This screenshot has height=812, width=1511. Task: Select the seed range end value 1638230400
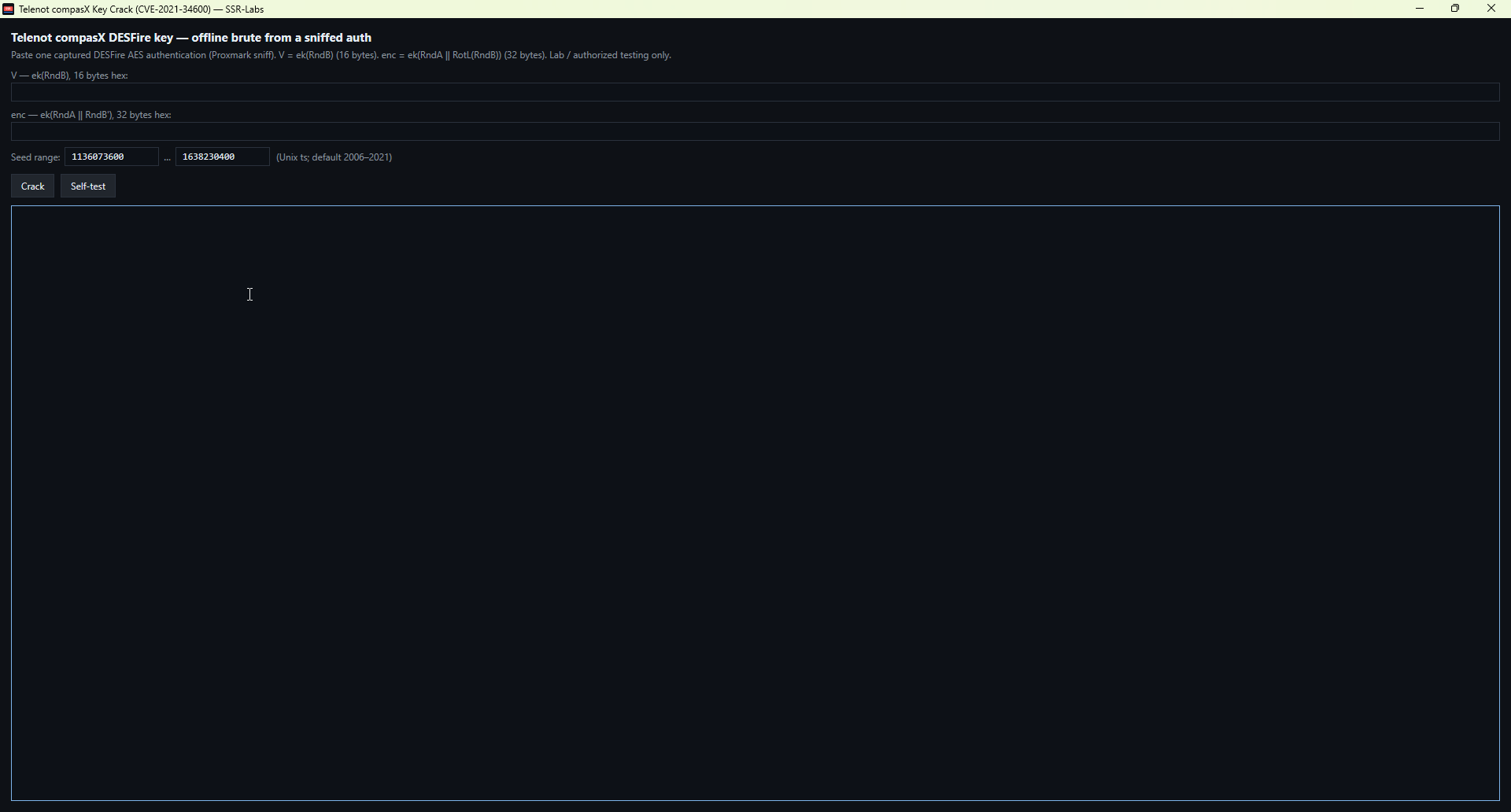click(223, 157)
